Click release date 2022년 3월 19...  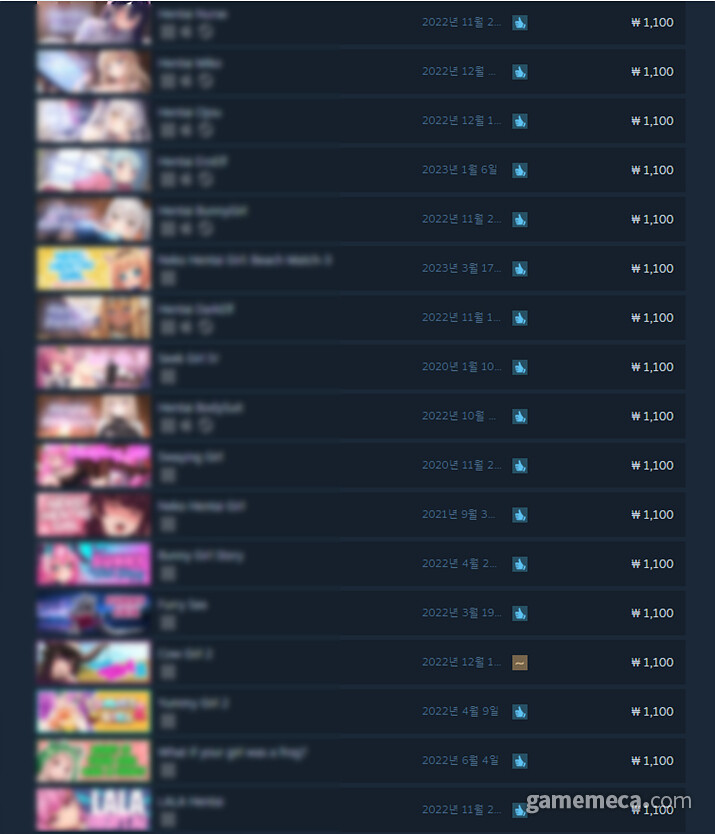[x=461, y=613]
